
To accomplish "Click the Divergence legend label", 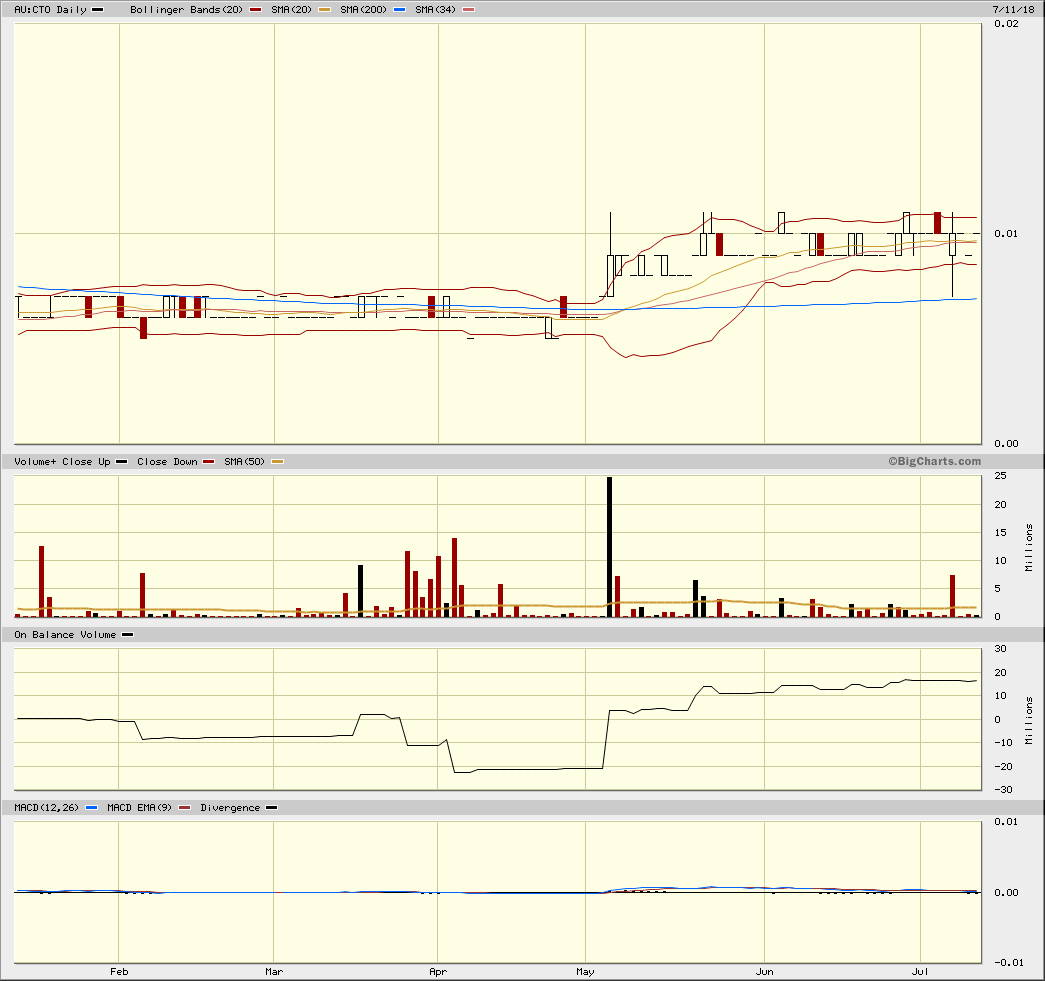I will [x=230, y=808].
